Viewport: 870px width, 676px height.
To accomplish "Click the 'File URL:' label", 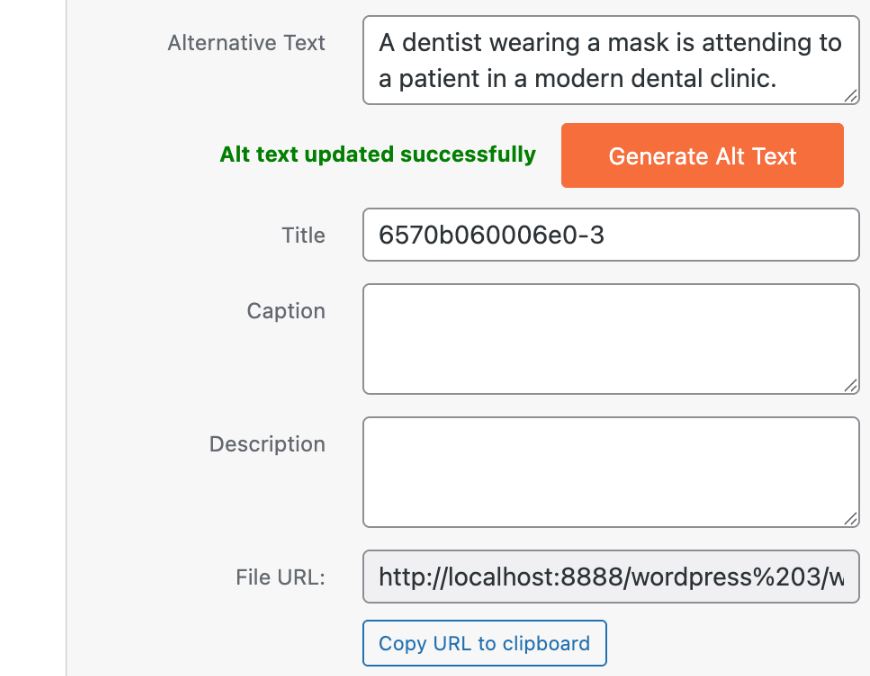I will 280,577.
